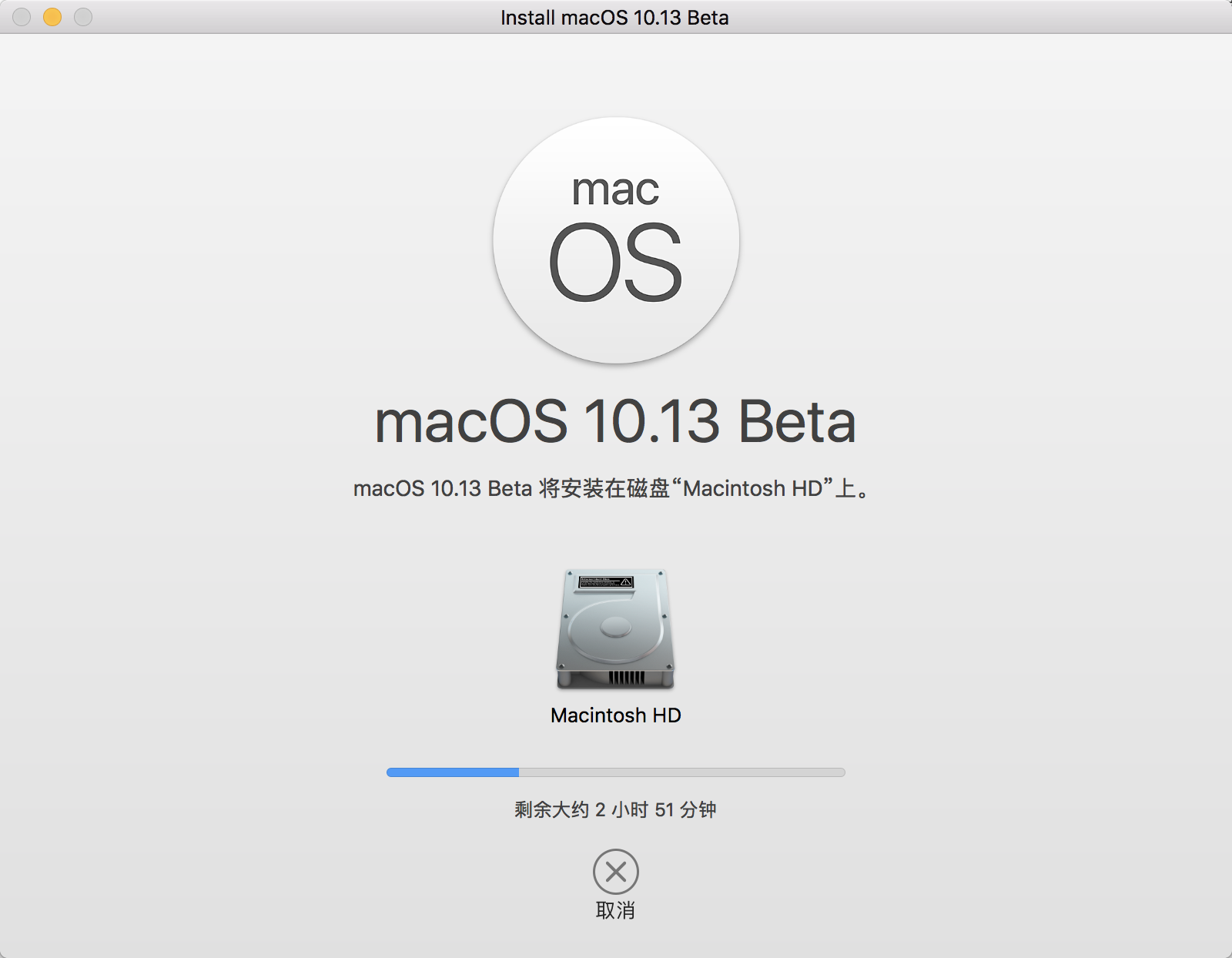Click the macOS 10.13 Beta heading
1232x958 pixels.
[x=615, y=422]
